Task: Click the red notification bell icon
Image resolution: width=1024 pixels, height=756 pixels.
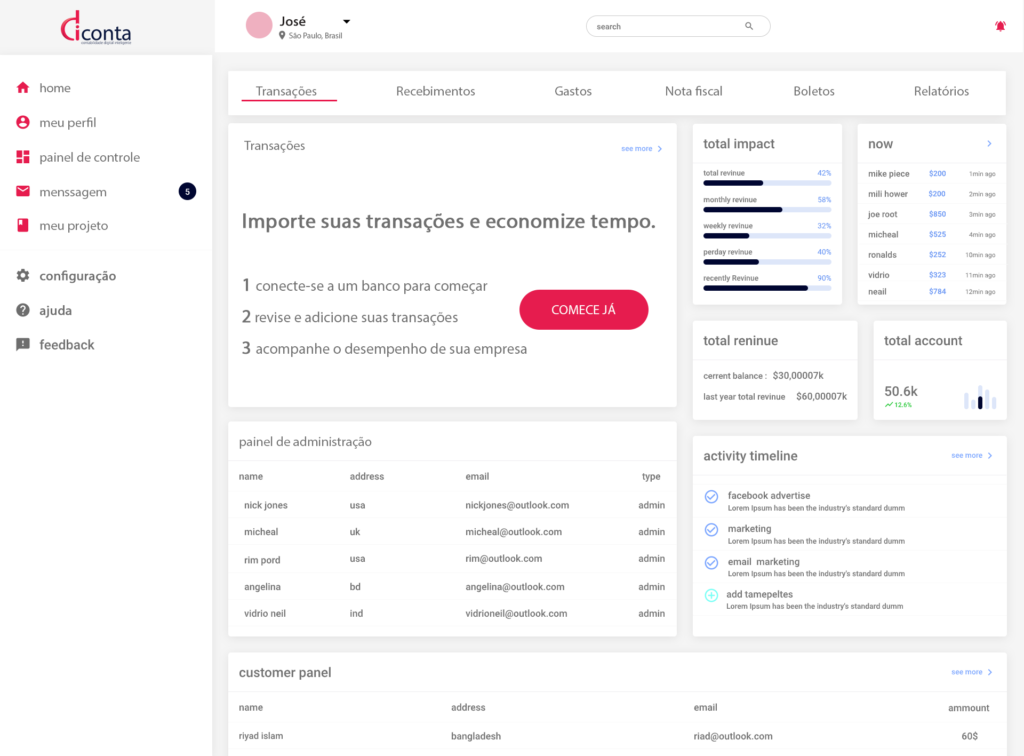Action: [1000, 26]
